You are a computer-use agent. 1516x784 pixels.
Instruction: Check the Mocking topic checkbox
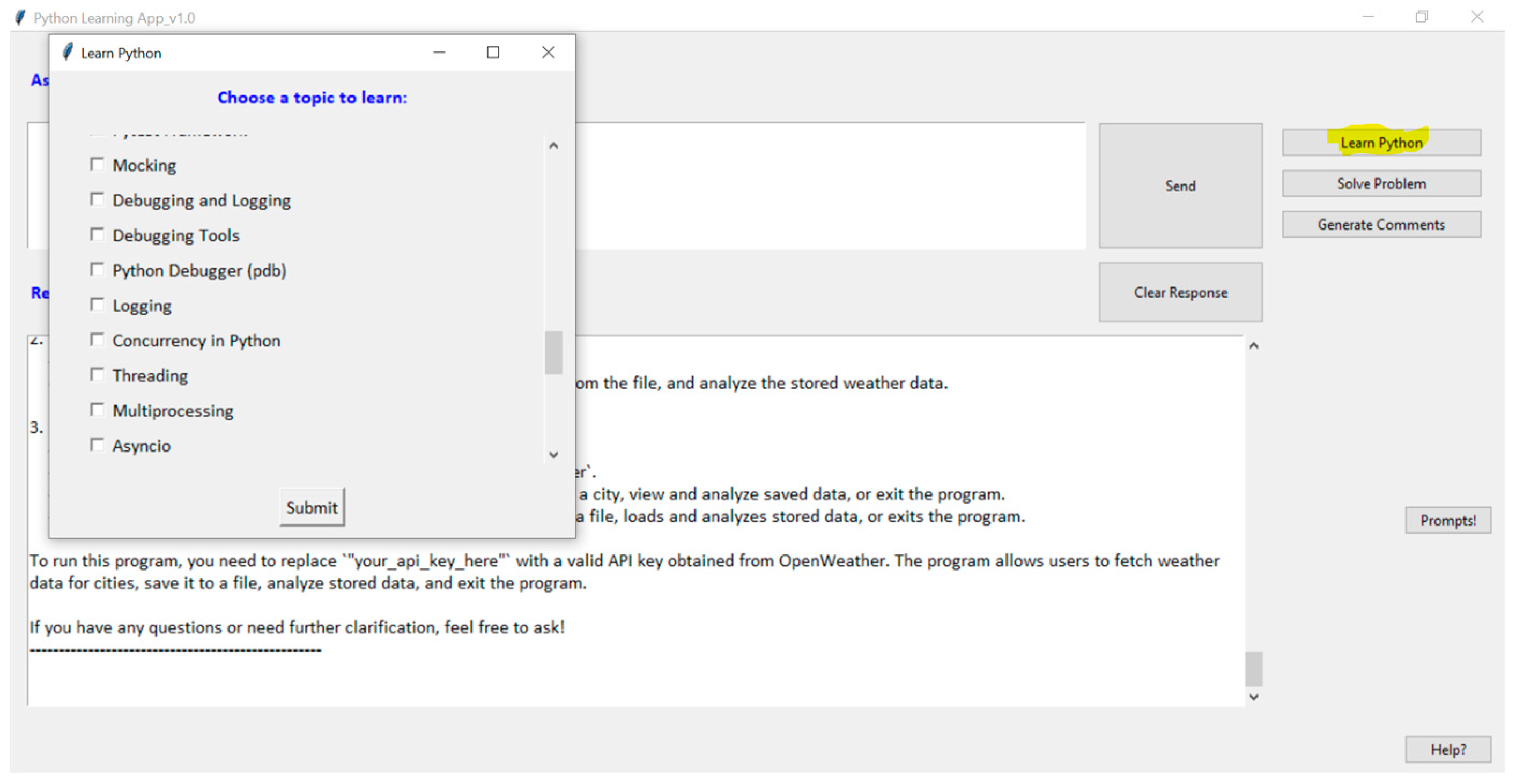[97, 164]
